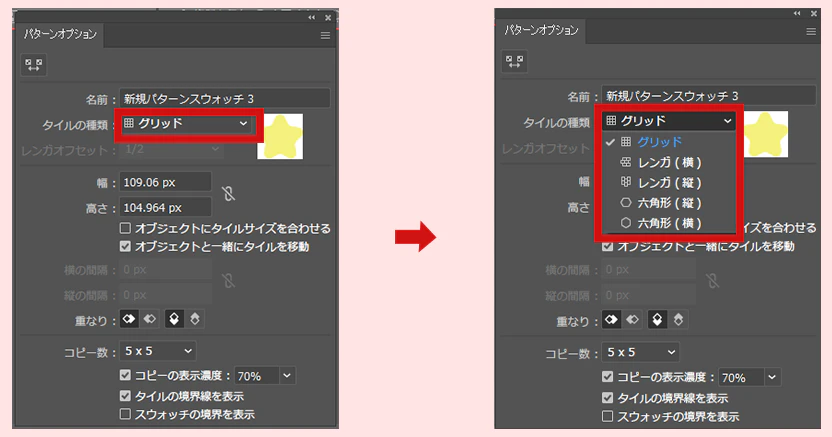Select first overlap icon in right panel
The height and width of the screenshot is (437, 832).
click(611, 320)
